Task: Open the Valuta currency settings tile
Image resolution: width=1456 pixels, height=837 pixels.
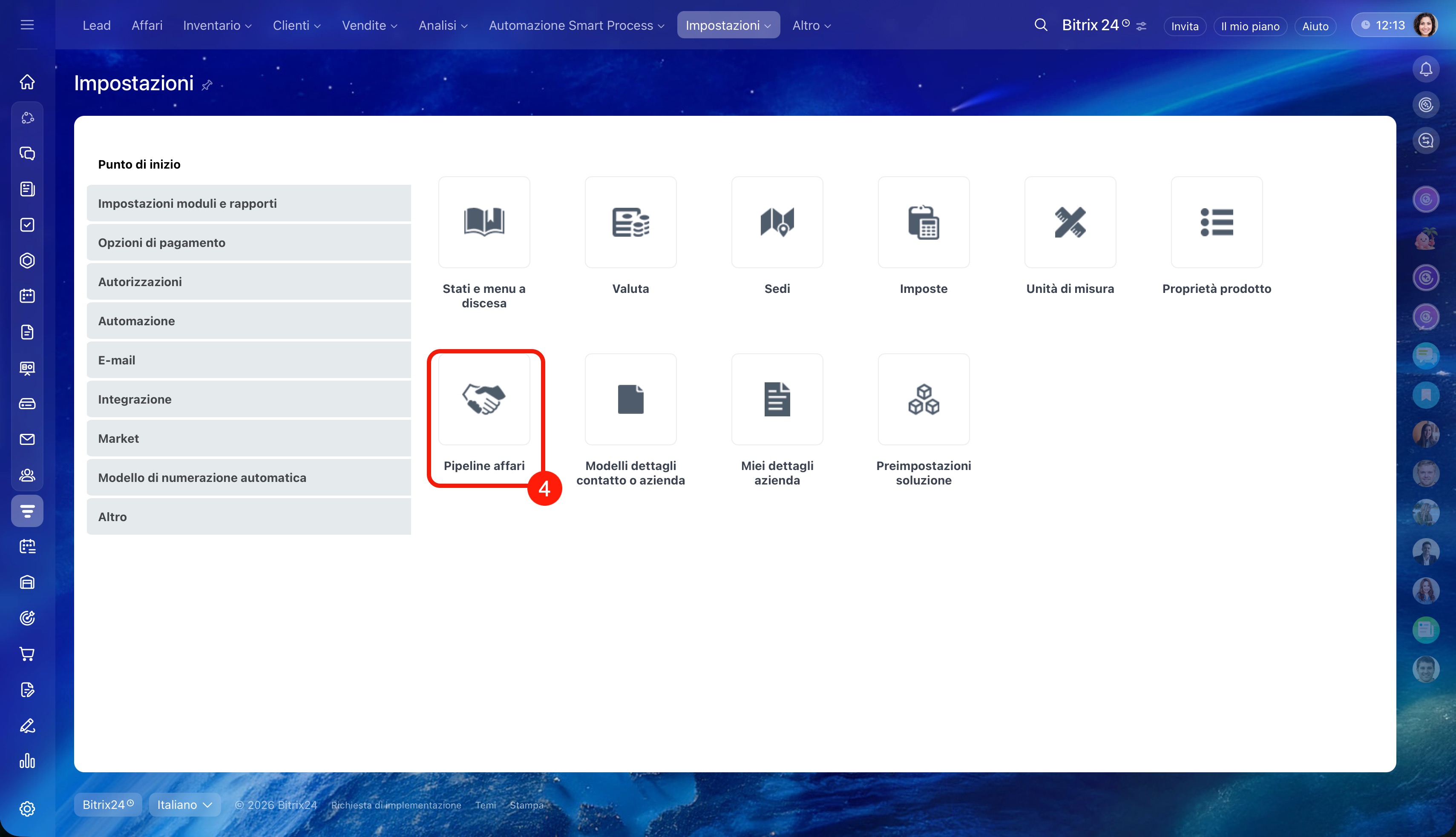Action: click(630, 222)
